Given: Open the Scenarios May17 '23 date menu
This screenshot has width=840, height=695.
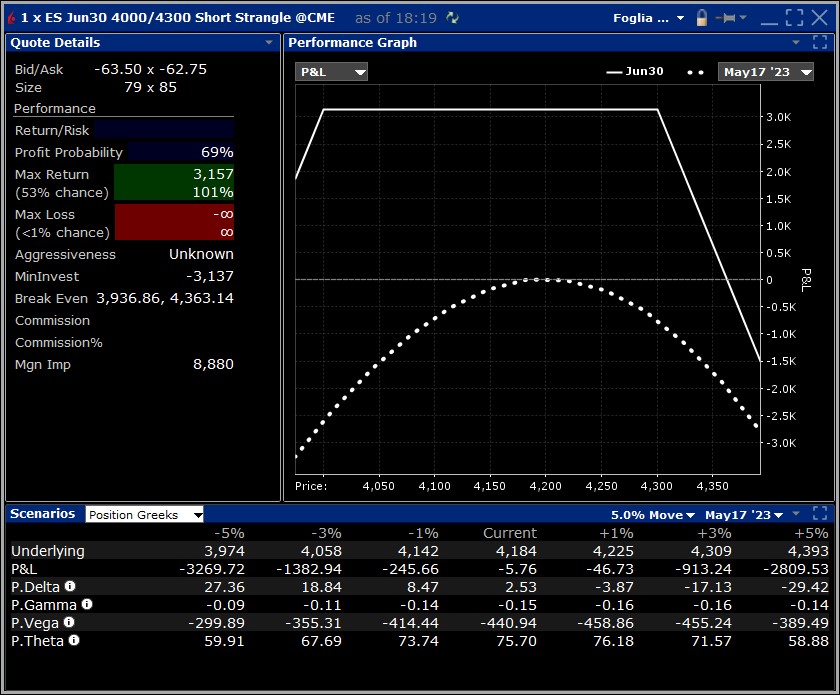Looking at the screenshot, I should tap(744, 515).
